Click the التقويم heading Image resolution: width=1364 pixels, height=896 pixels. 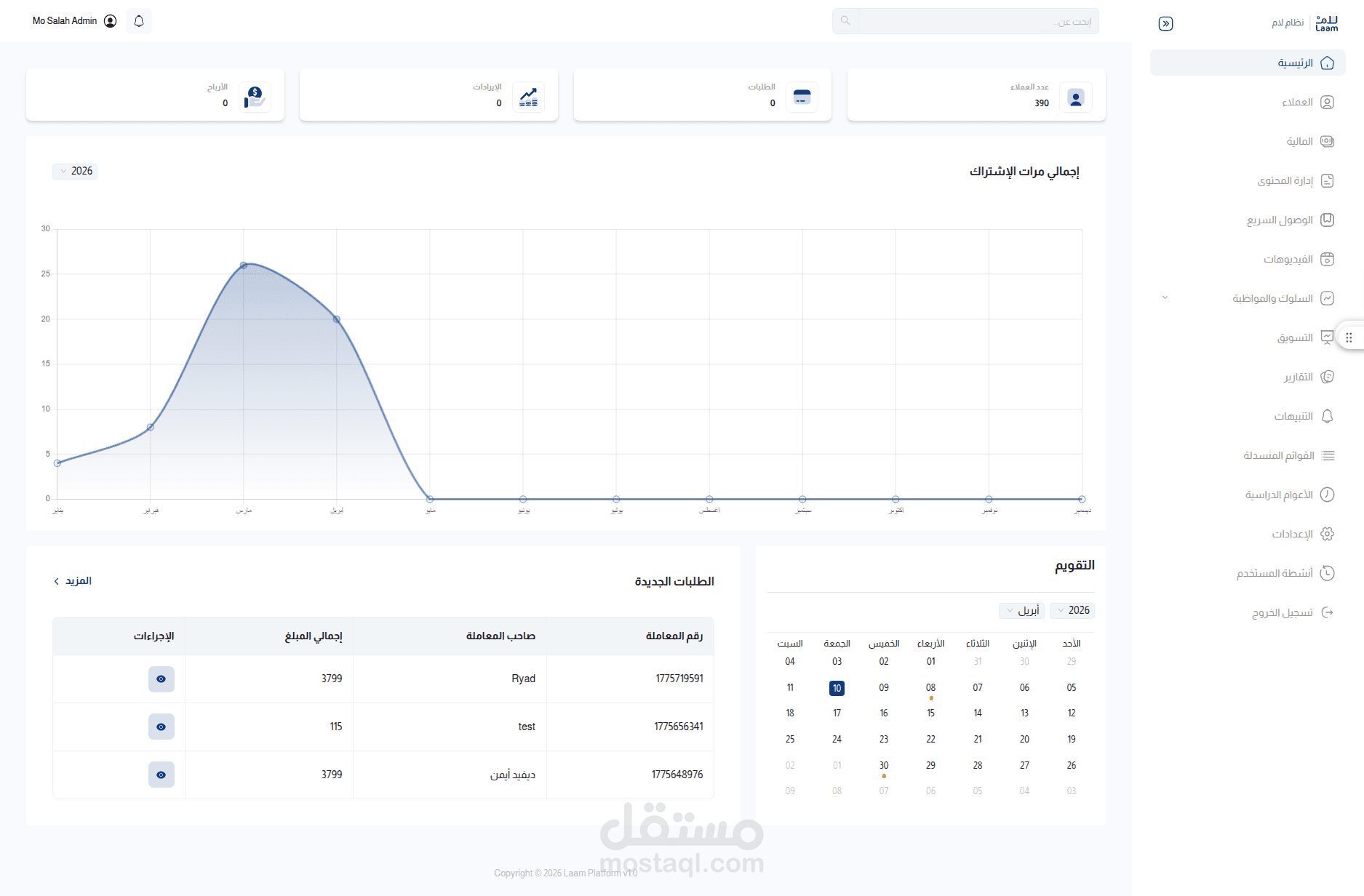(1074, 566)
